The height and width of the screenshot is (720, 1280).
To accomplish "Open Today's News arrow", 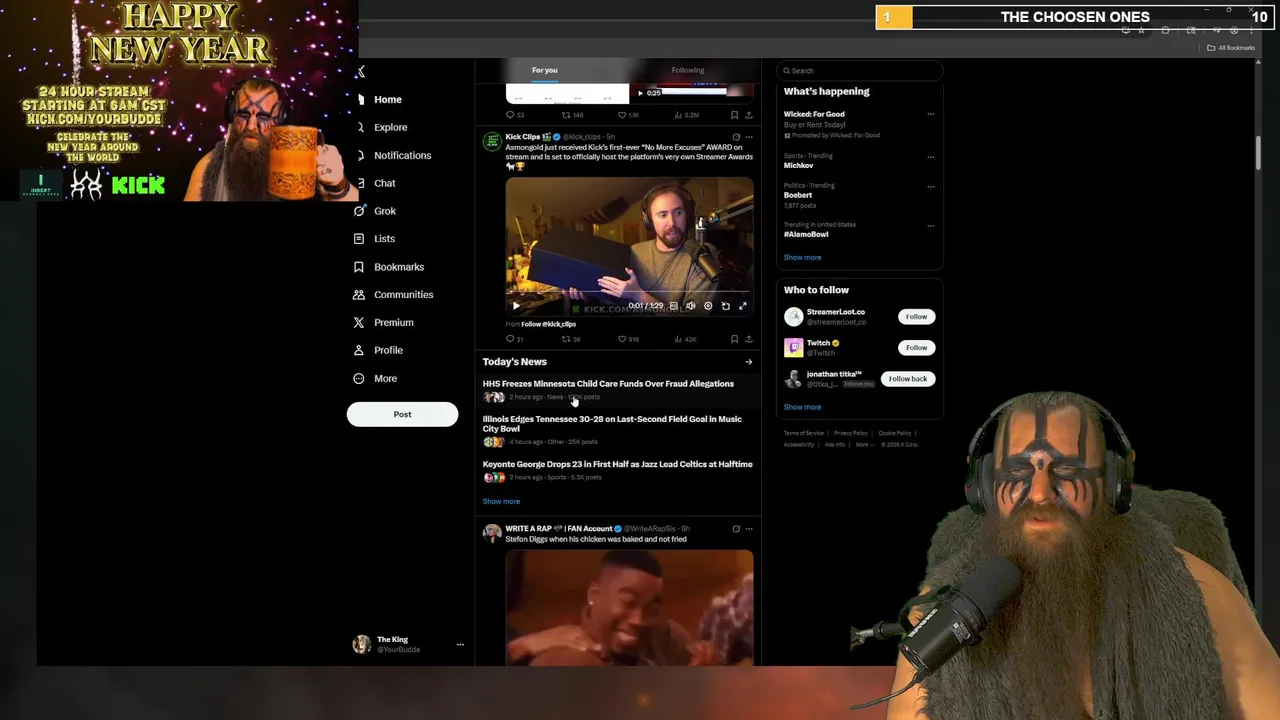I will click(748, 362).
